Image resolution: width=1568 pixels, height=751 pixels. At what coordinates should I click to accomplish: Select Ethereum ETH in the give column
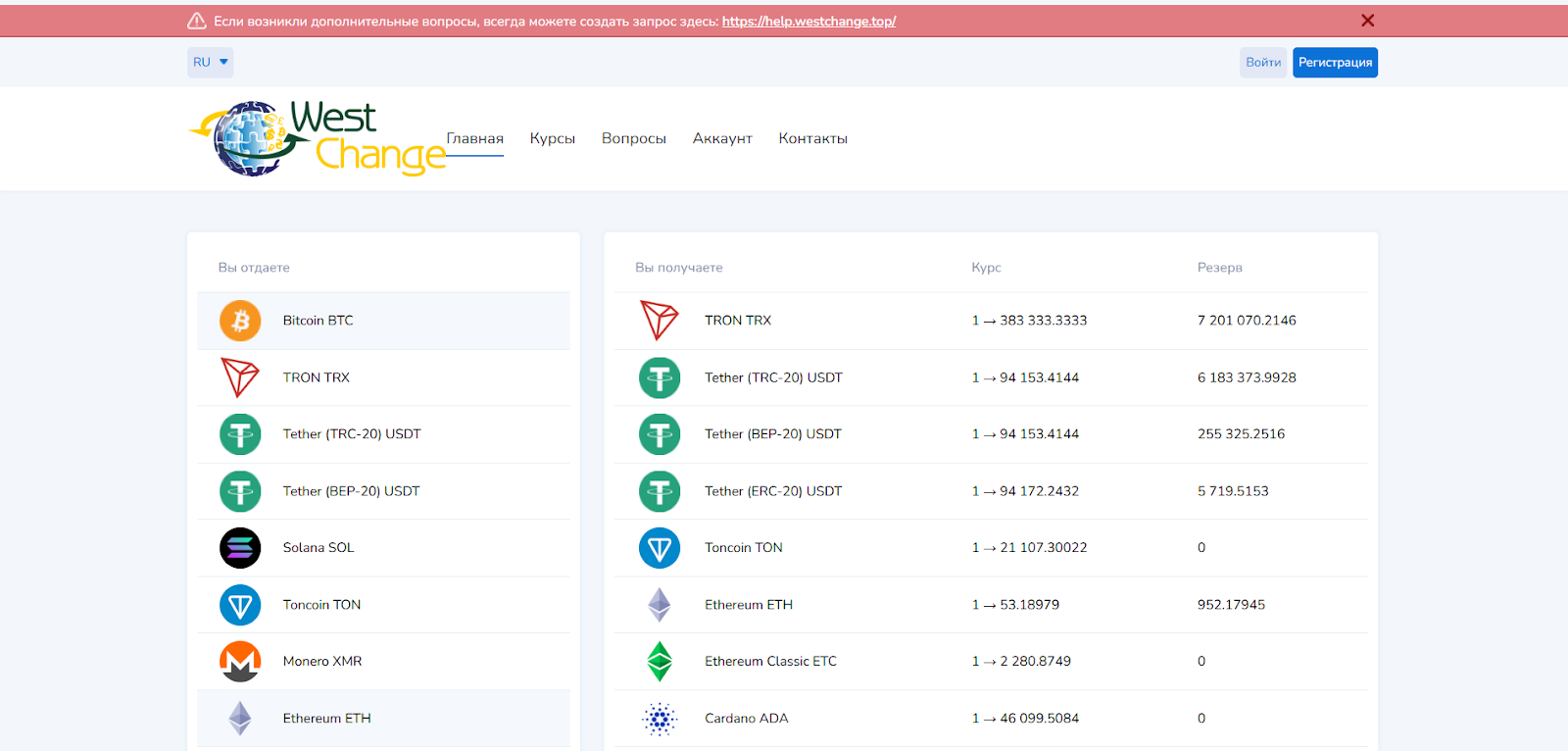point(383,719)
